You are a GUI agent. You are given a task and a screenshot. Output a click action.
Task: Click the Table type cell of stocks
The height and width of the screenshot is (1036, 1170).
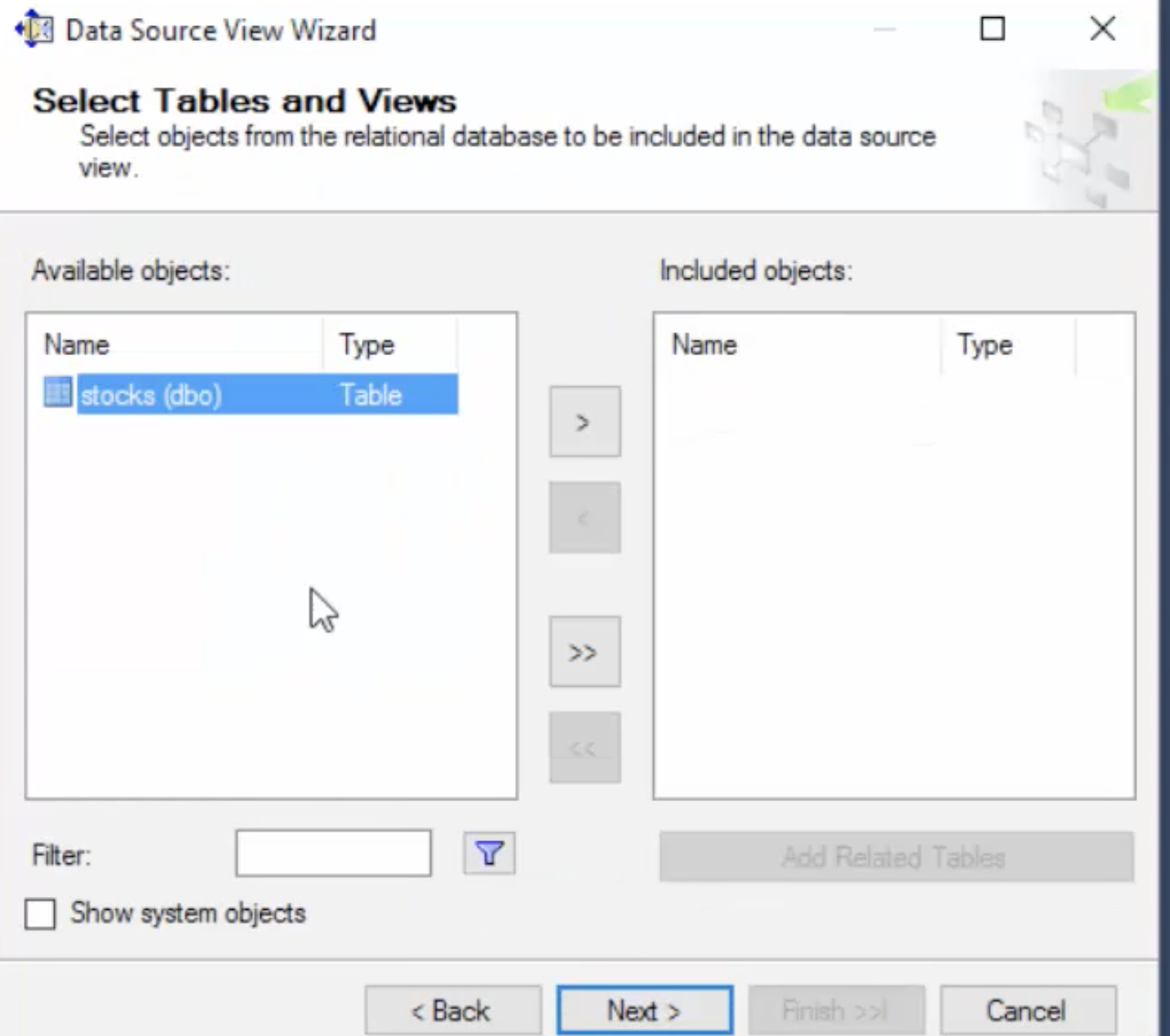coord(371,395)
